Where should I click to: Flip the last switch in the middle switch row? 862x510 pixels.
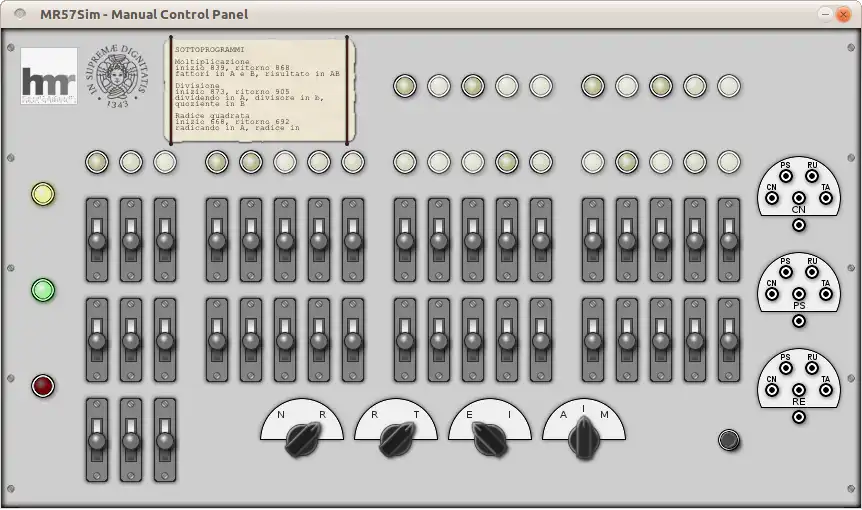pyautogui.click(x=729, y=340)
